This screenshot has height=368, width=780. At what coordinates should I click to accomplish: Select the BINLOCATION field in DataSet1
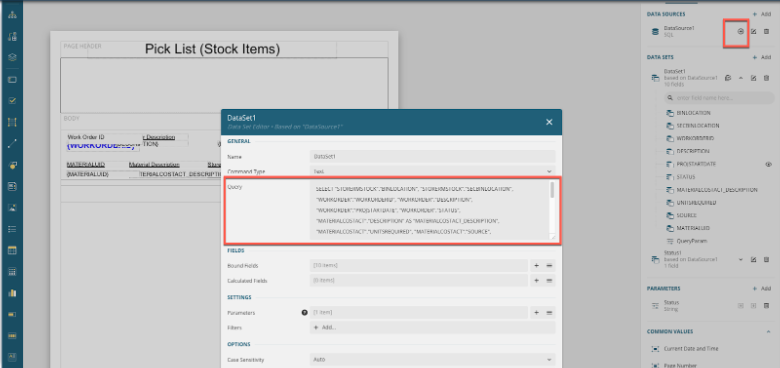pos(693,113)
